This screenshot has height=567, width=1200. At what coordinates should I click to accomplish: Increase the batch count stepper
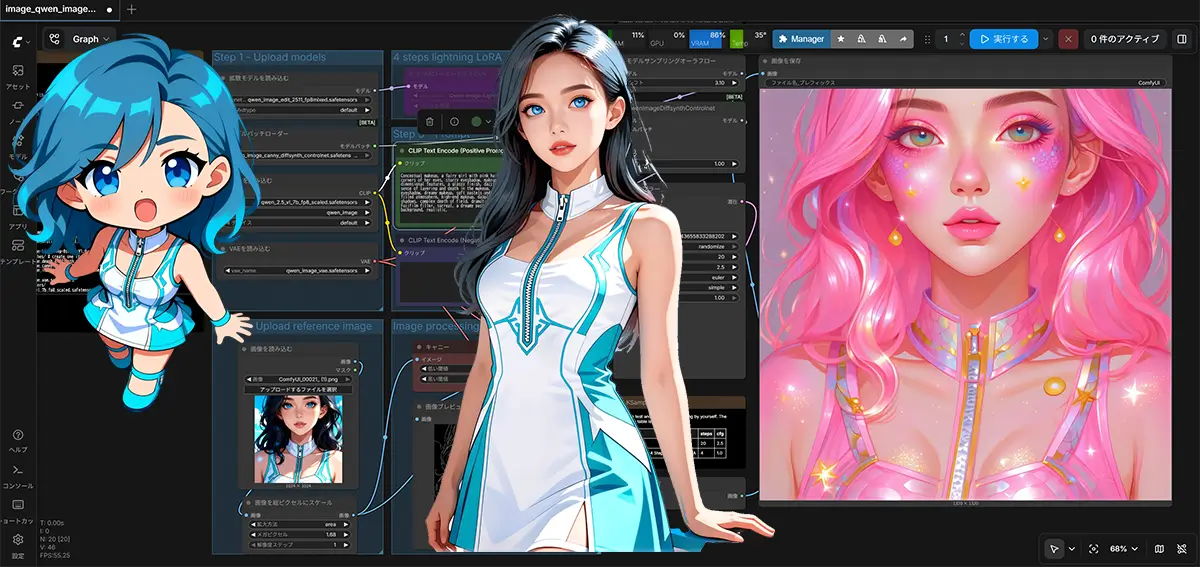[x=962, y=35]
